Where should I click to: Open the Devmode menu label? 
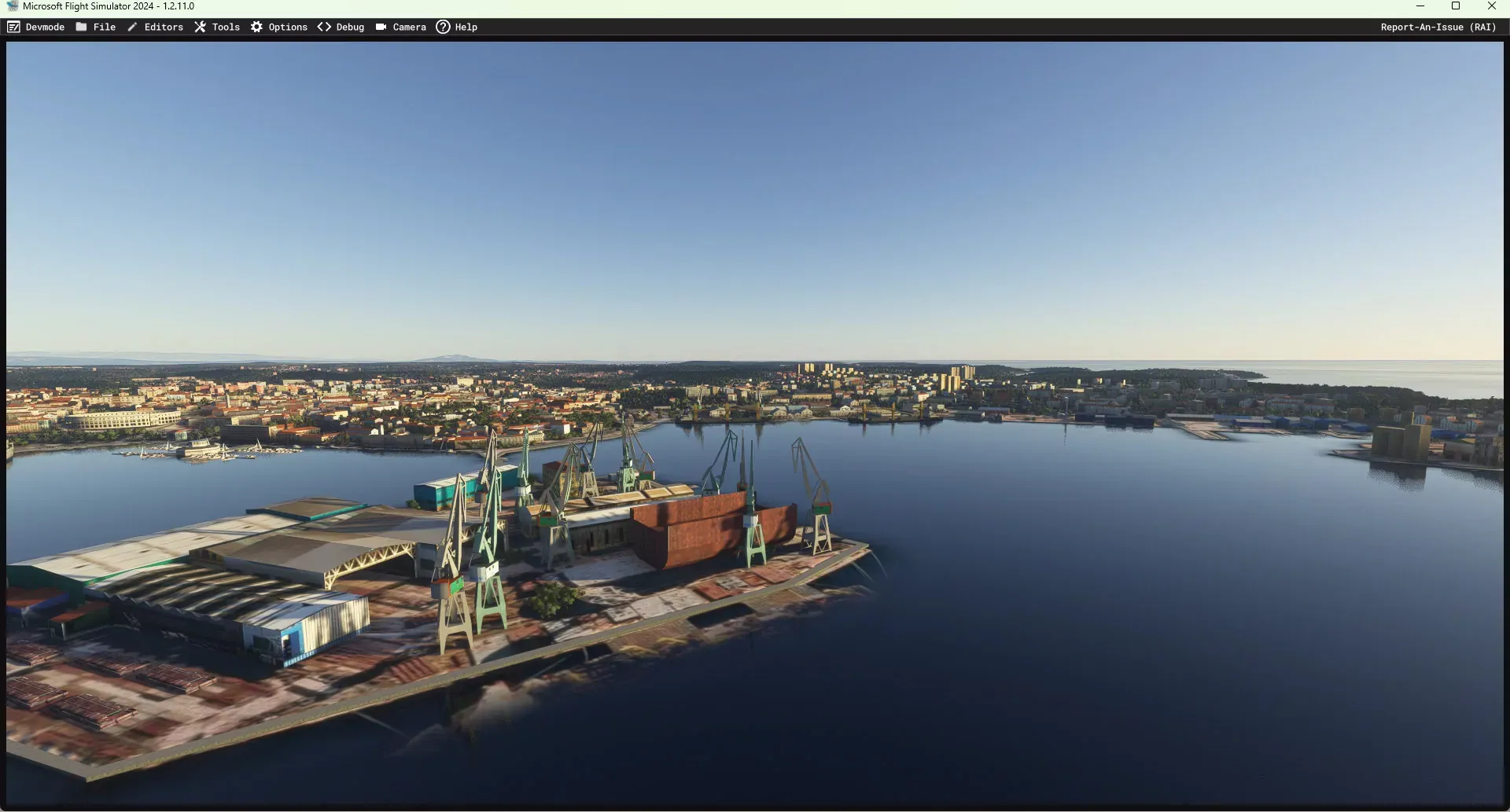(x=45, y=27)
